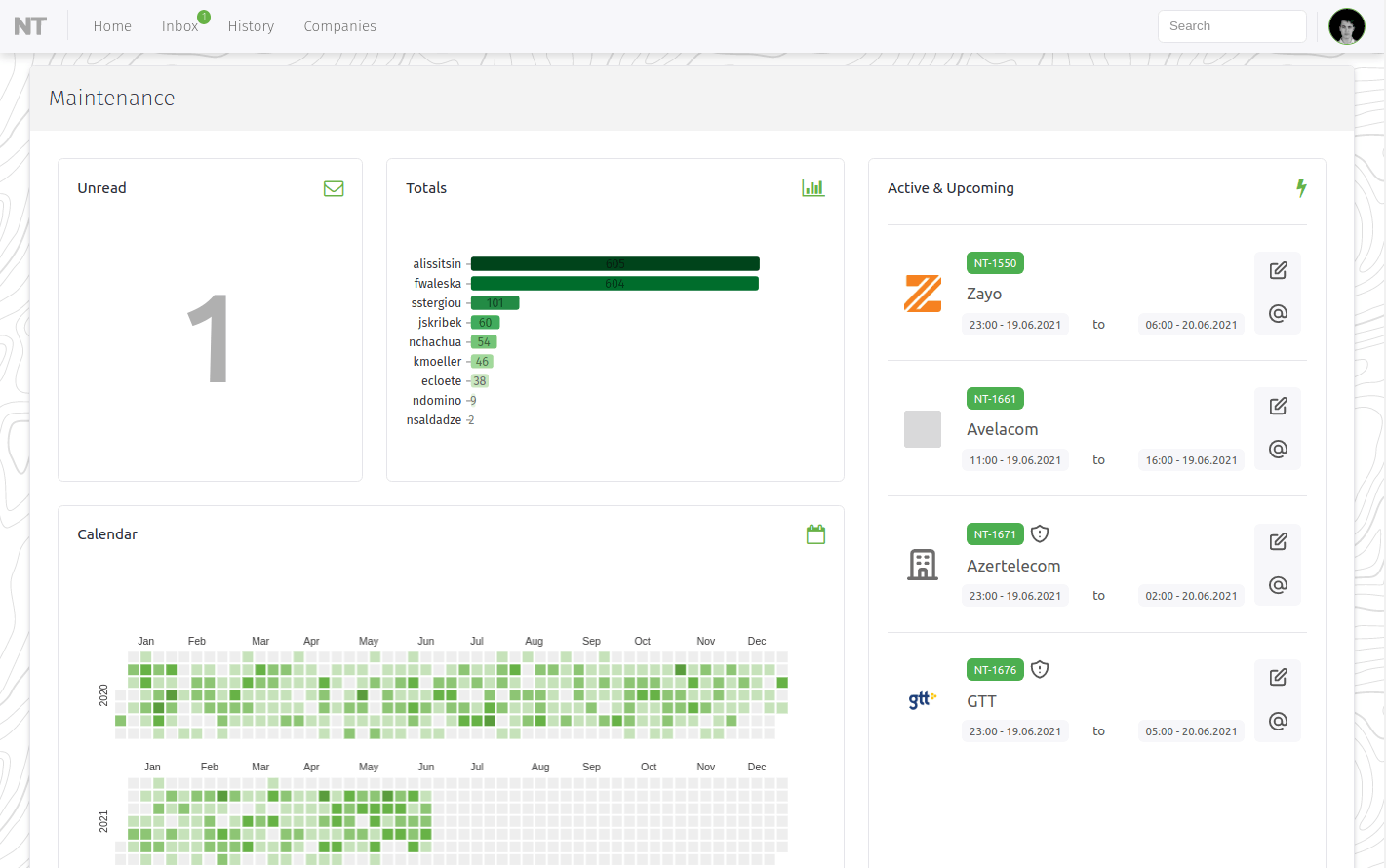This screenshot has height=868, width=1386.
Task: Click the bar chart icon in Totals
Action: click(812, 188)
